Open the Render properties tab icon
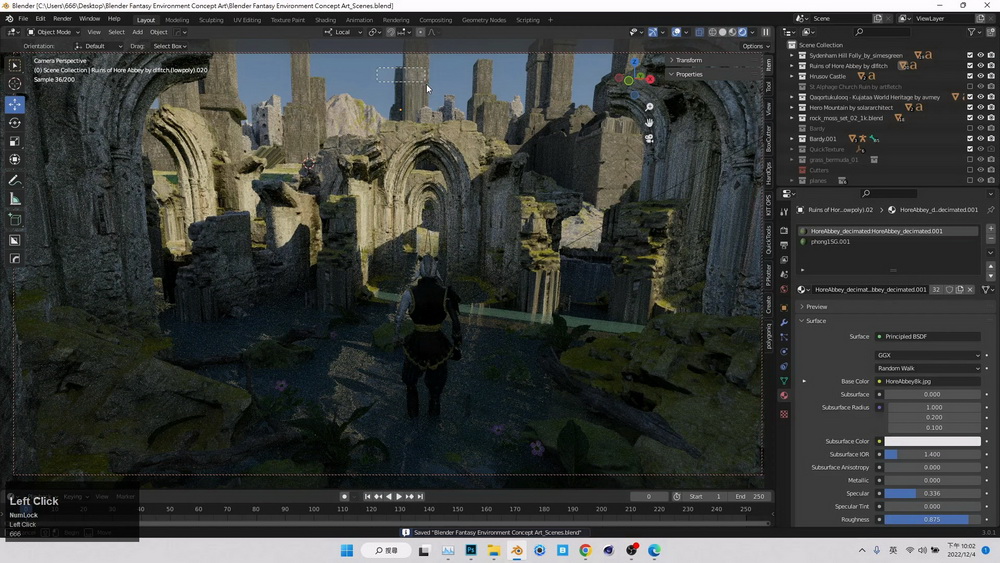The width and height of the screenshot is (1000, 563). [x=784, y=230]
